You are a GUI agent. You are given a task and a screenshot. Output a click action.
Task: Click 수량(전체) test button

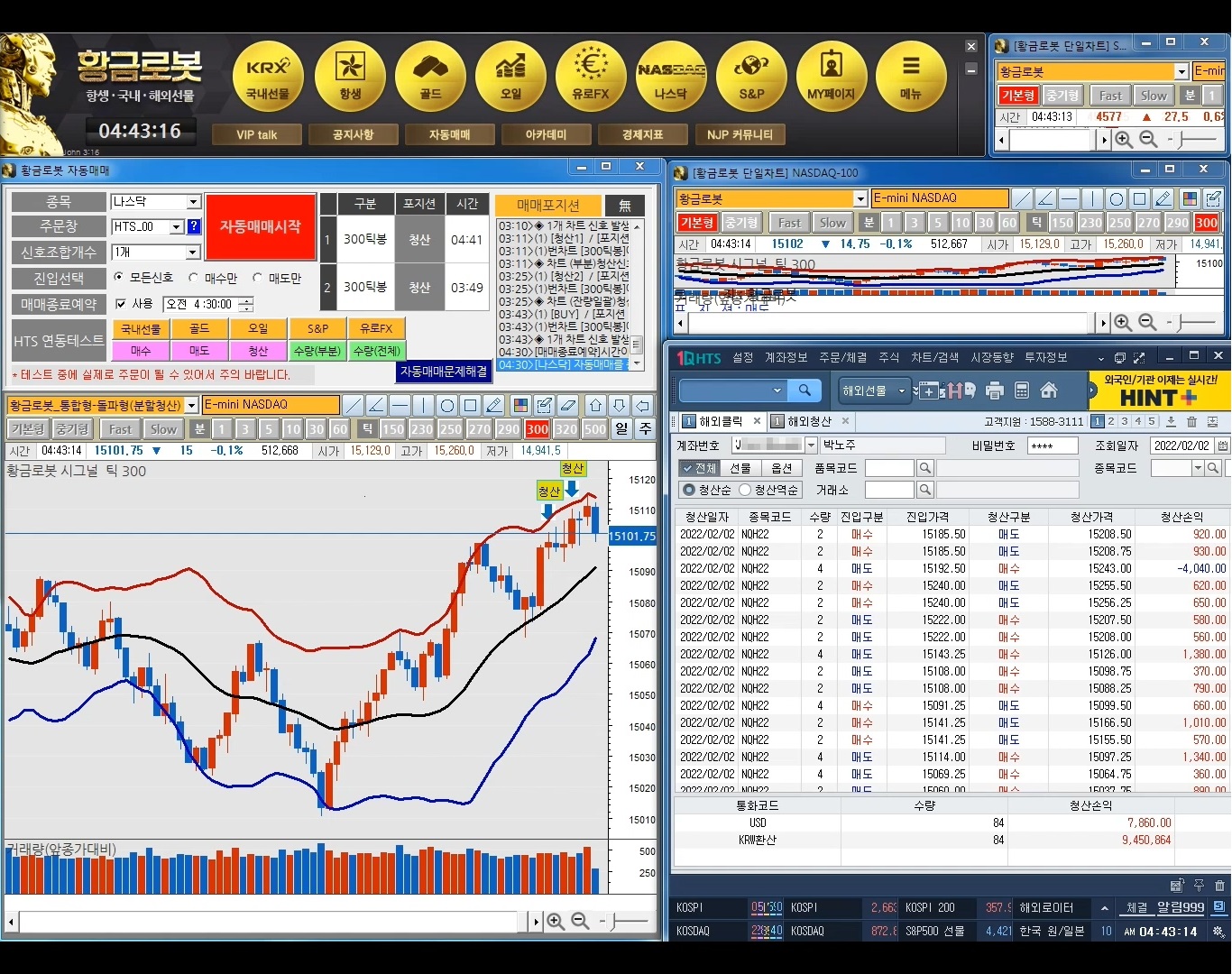click(377, 350)
